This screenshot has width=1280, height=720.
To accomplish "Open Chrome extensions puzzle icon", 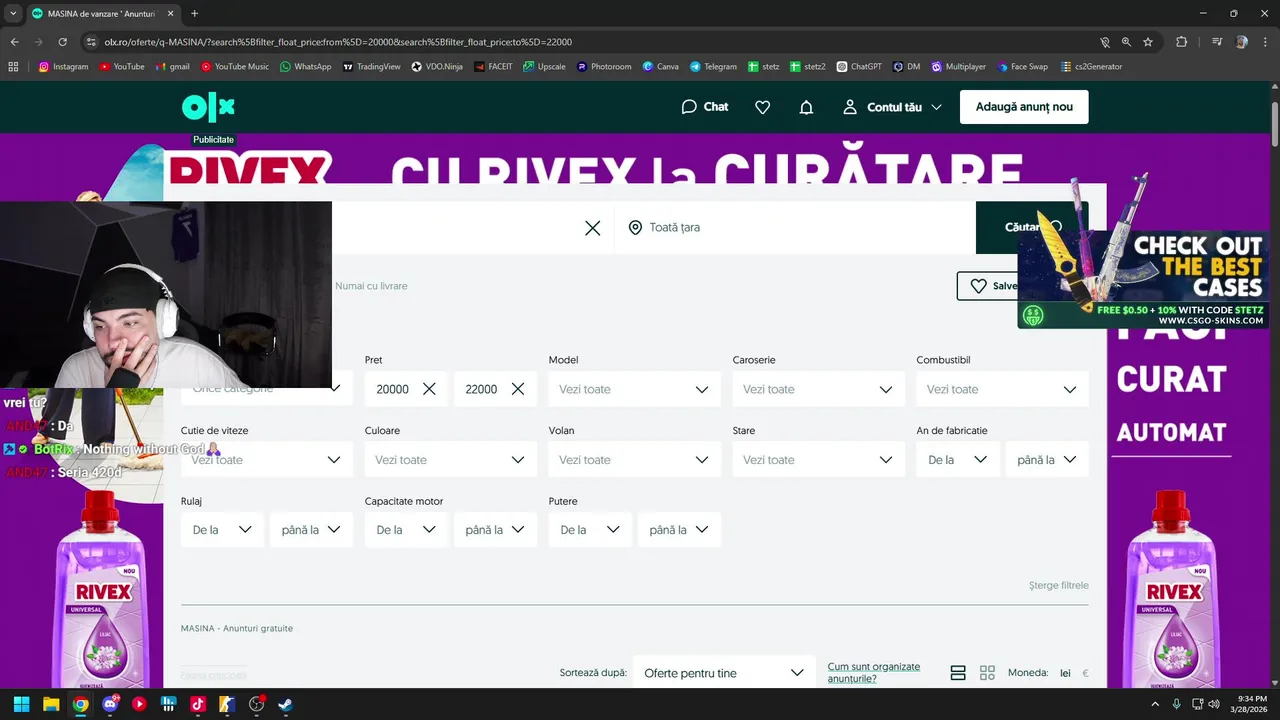I will tap(1181, 42).
